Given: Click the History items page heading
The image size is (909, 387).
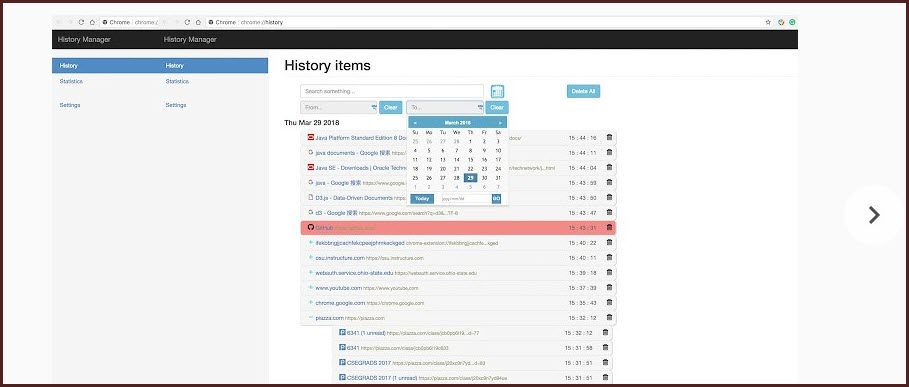Looking at the screenshot, I should pos(328,65).
